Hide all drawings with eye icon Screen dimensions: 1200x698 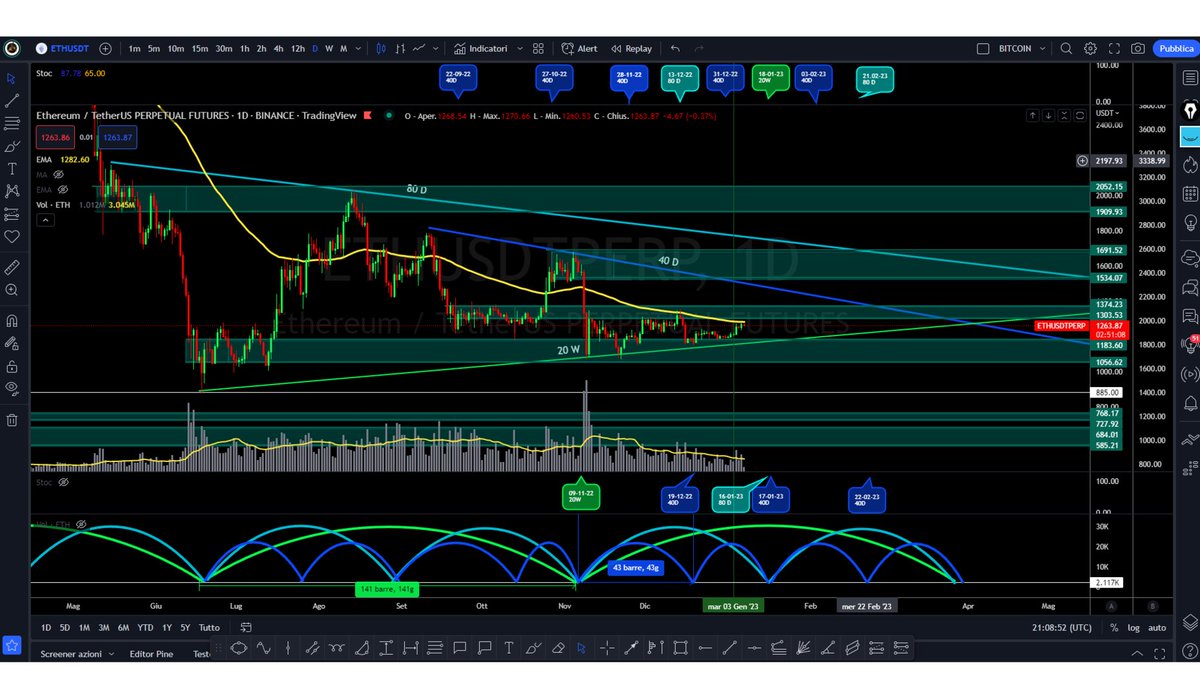click(12, 389)
